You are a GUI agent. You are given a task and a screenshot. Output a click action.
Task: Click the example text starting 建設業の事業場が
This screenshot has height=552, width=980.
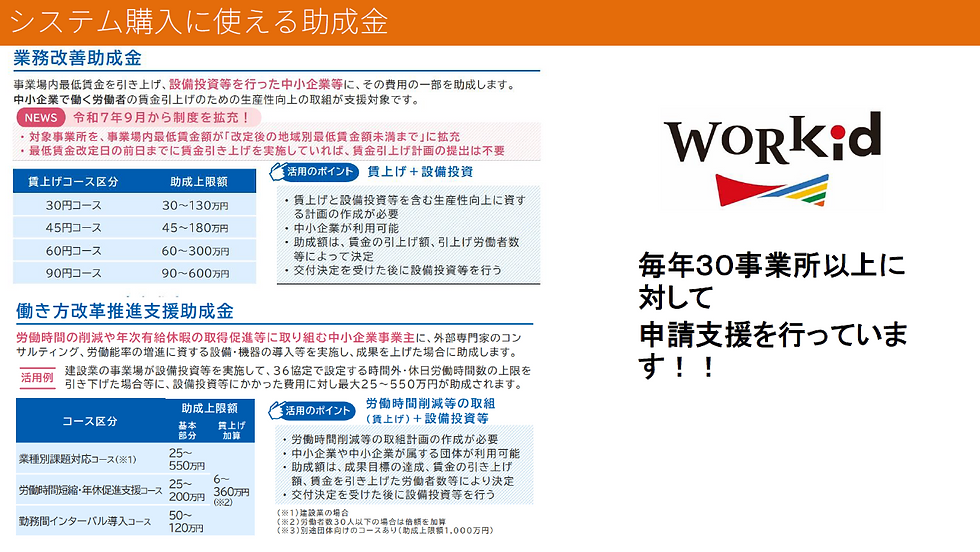(x=297, y=377)
